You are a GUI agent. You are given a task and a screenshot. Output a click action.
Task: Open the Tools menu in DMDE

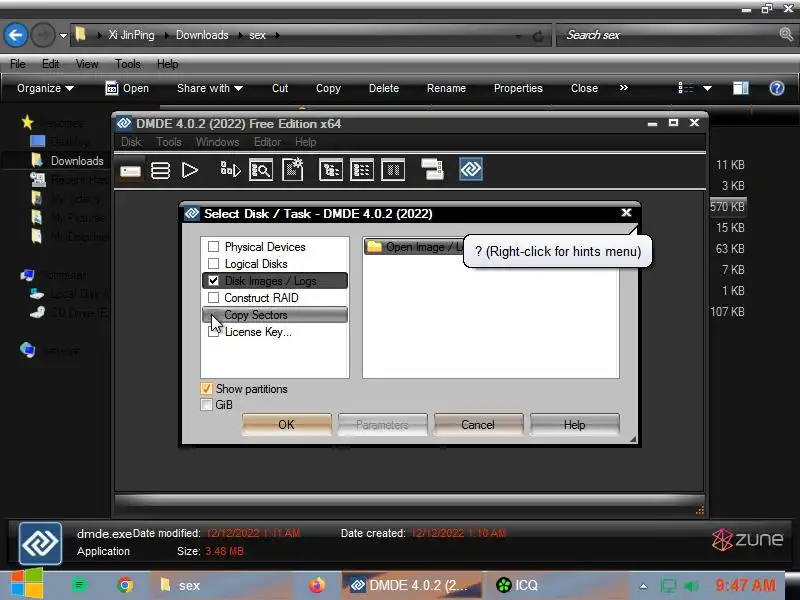168,142
